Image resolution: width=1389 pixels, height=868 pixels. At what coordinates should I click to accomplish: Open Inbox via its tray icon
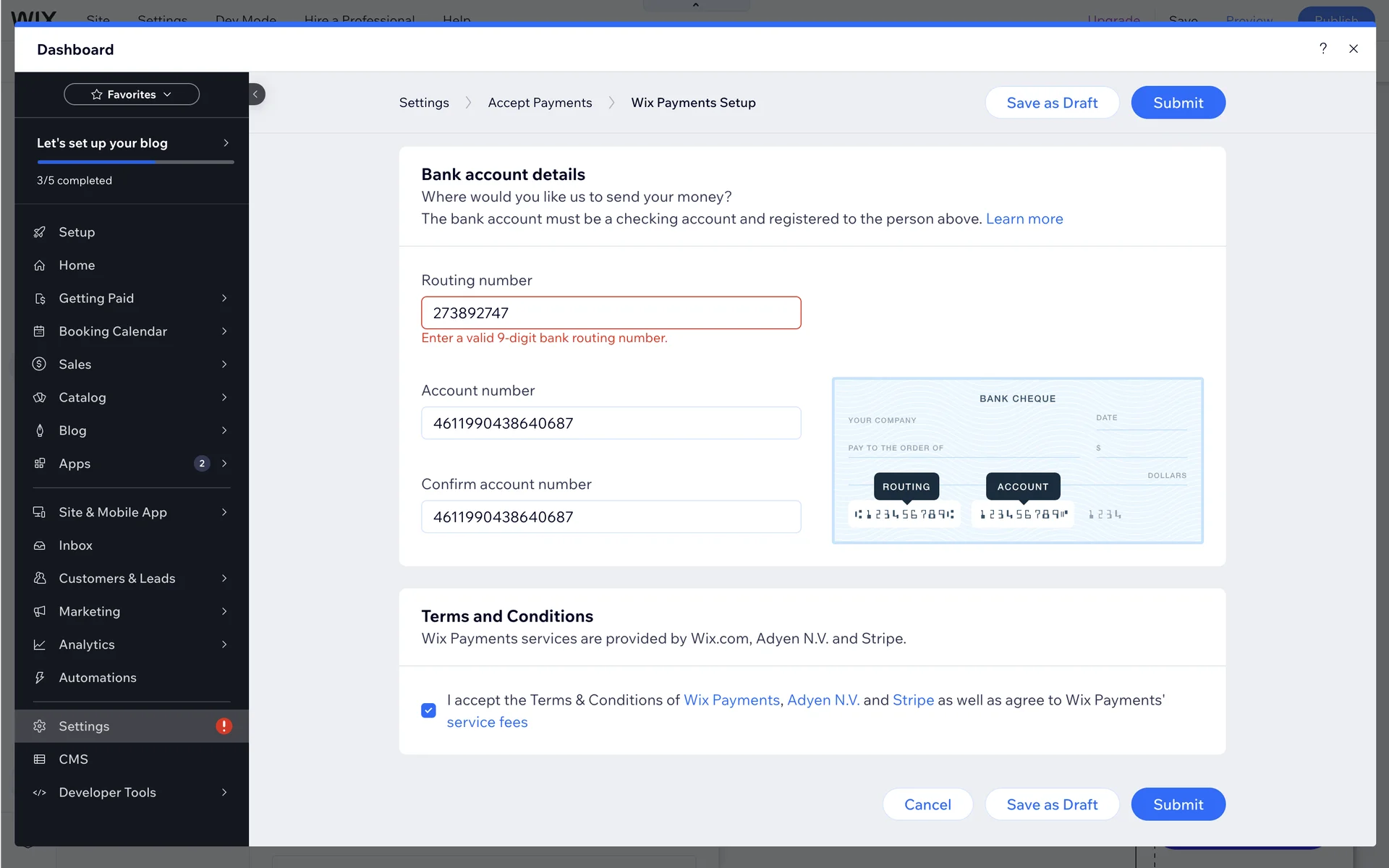point(40,545)
